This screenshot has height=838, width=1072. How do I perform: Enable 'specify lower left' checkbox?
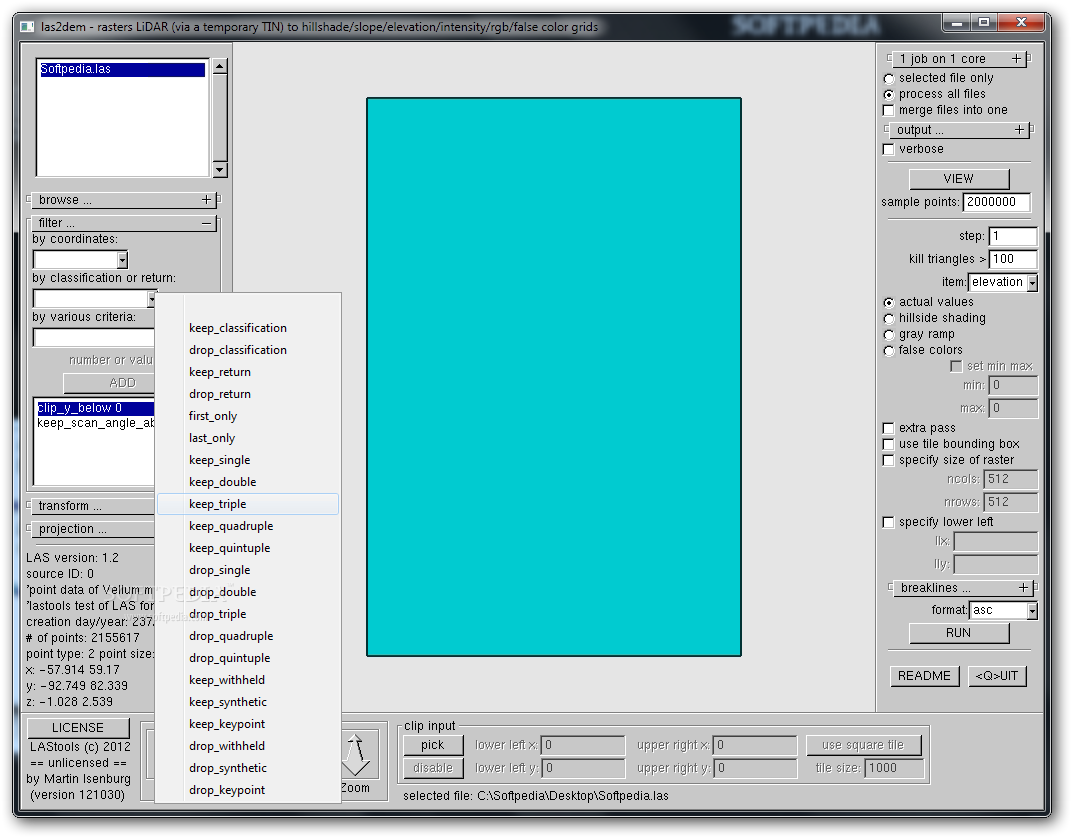pyautogui.click(x=889, y=522)
